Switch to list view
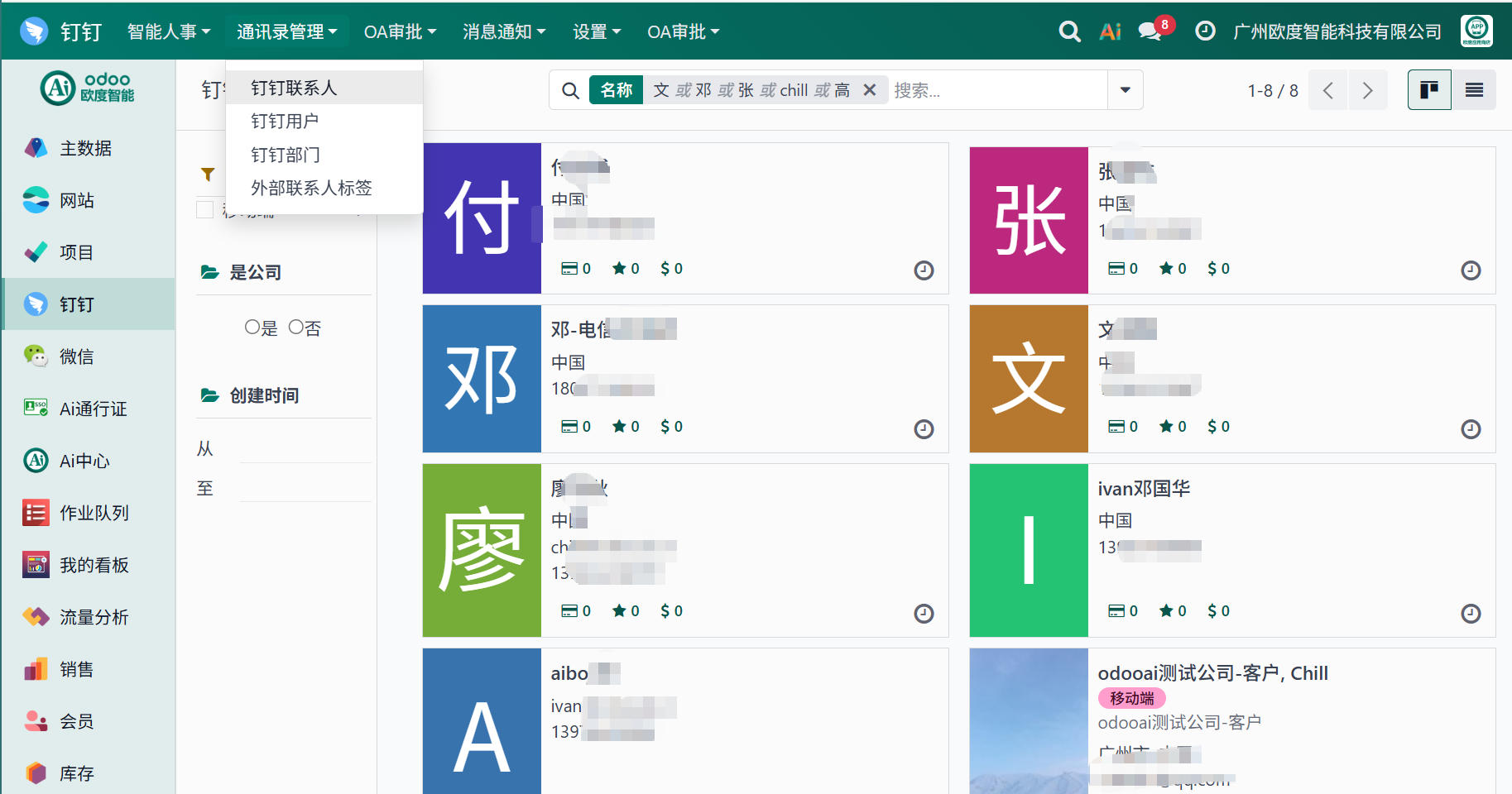1512x794 pixels. pyautogui.click(x=1474, y=90)
